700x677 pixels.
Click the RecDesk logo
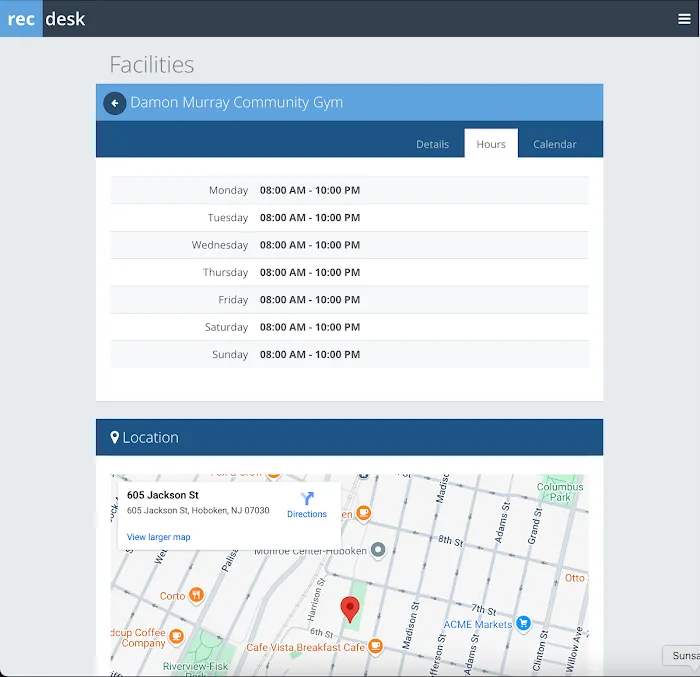(x=46, y=18)
